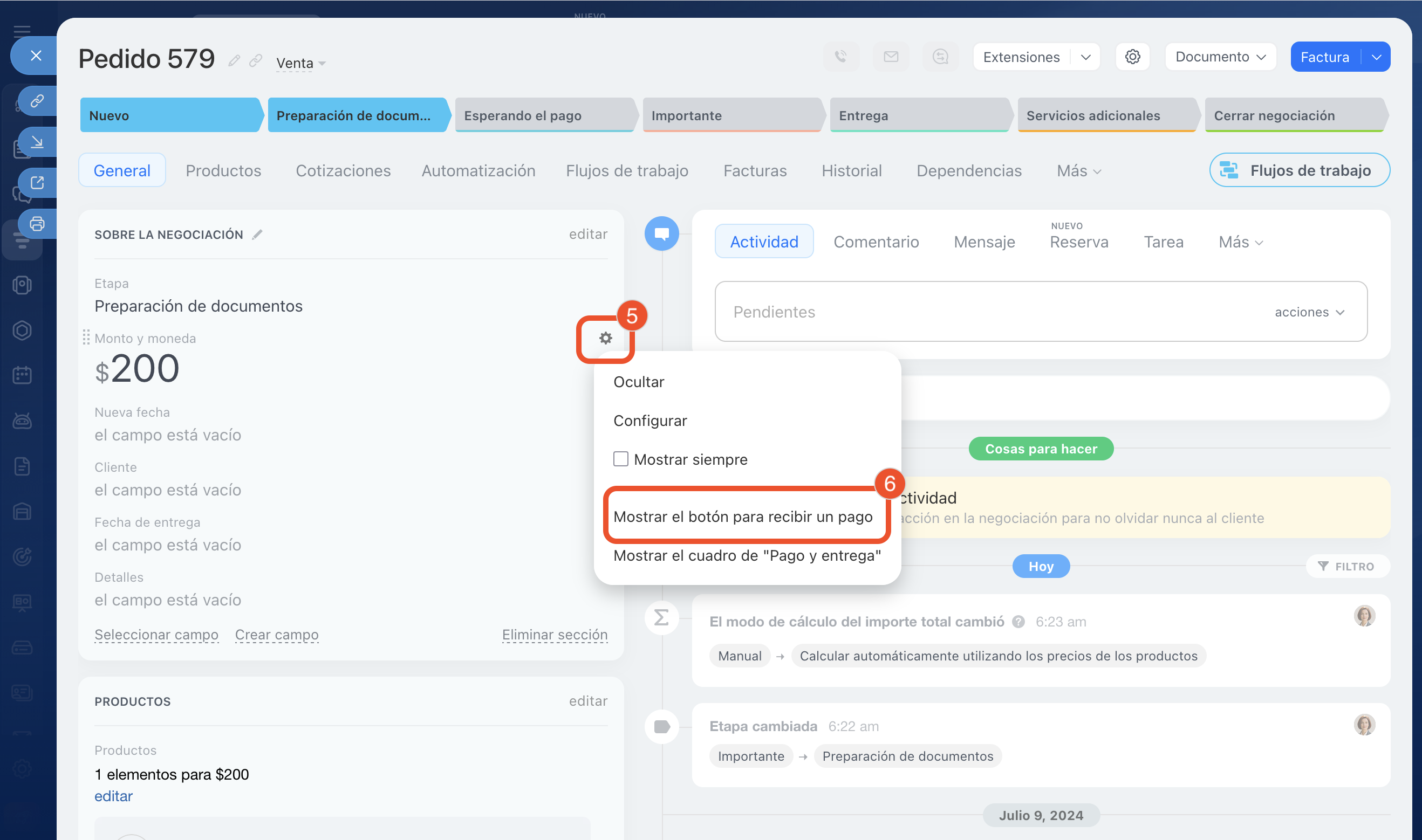Choose Mostrar el botón para recibir un pago
This screenshot has width=1422, height=840.
pos(742,516)
